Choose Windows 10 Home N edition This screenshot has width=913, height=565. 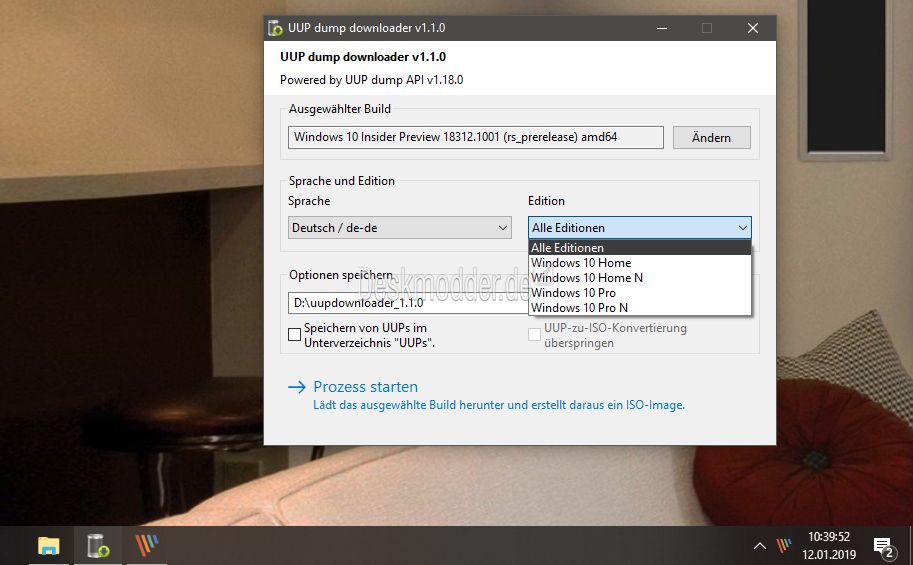coord(639,278)
